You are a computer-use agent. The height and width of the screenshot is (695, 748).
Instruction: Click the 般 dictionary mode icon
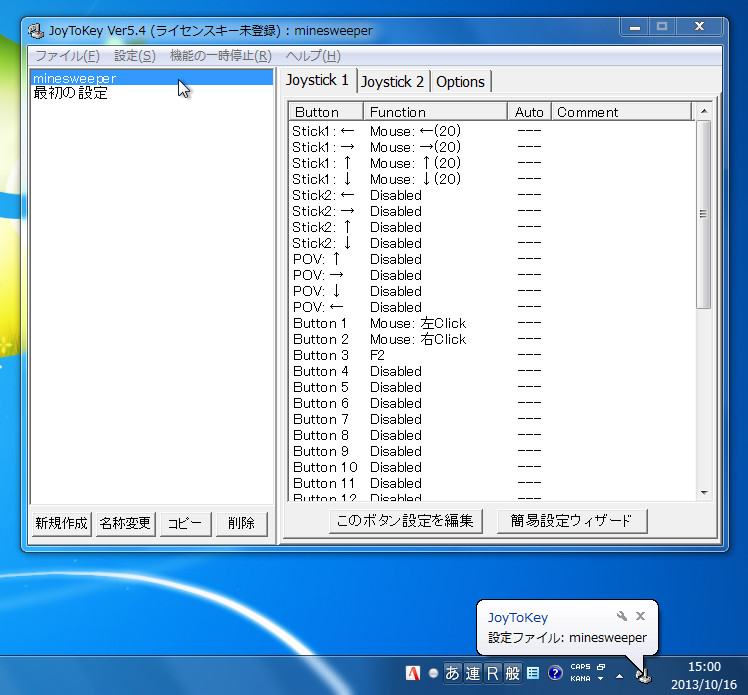click(x=512, y=673)
